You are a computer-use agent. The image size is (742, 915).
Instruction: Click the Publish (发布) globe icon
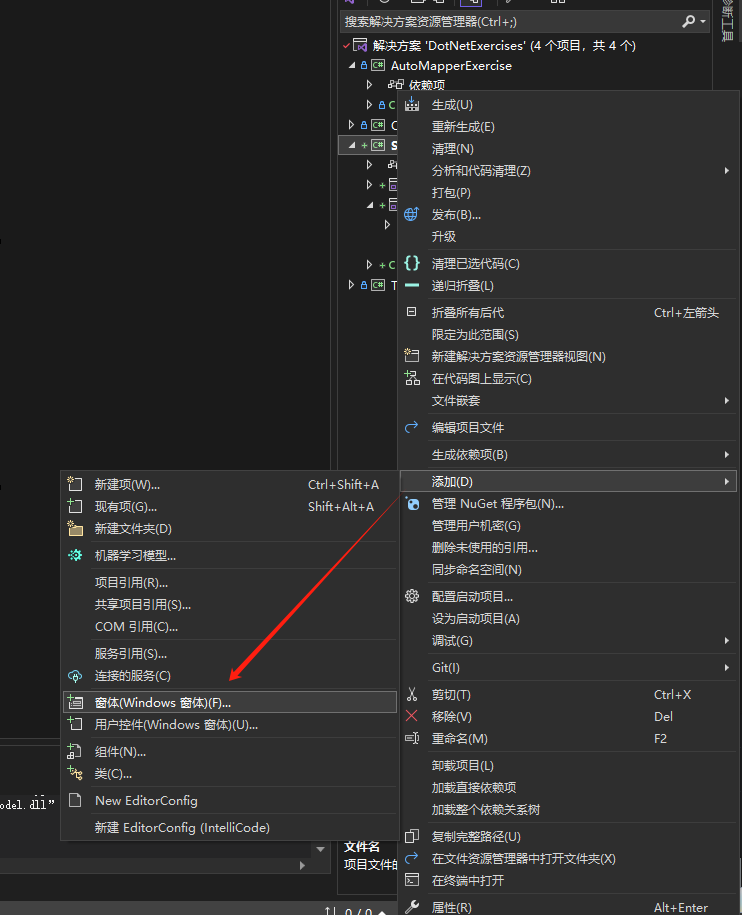(x=412, y=214)
